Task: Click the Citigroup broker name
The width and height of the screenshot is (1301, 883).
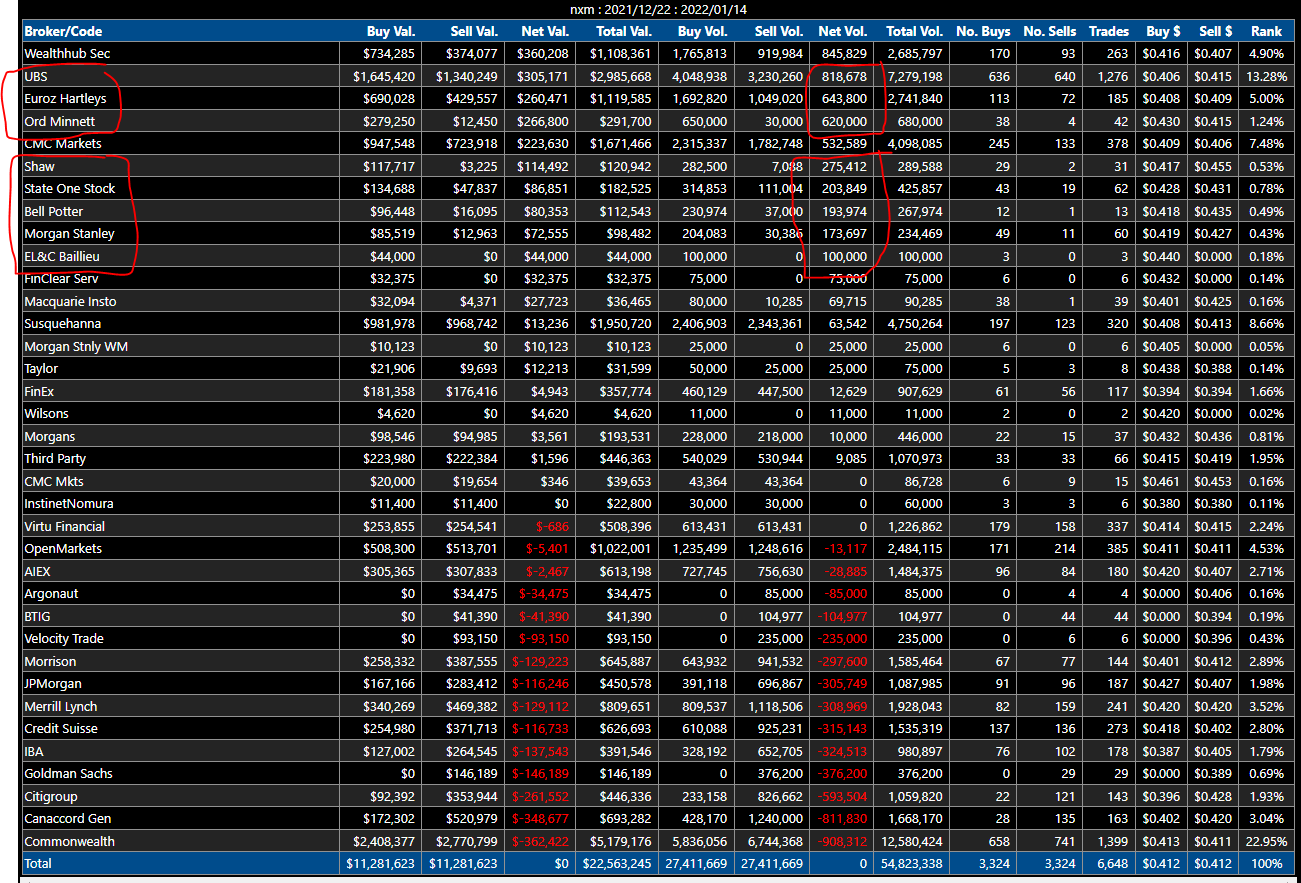Action: tap(52, 796)
